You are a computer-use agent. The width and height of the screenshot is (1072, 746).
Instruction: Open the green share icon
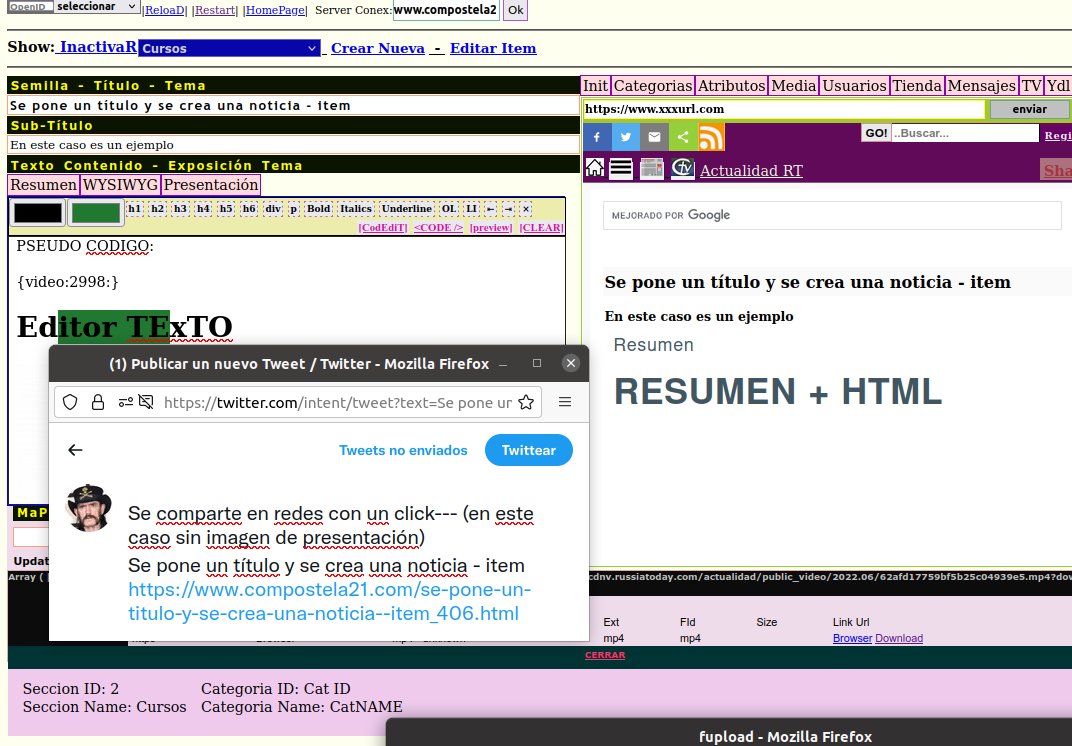pos(682,137)
